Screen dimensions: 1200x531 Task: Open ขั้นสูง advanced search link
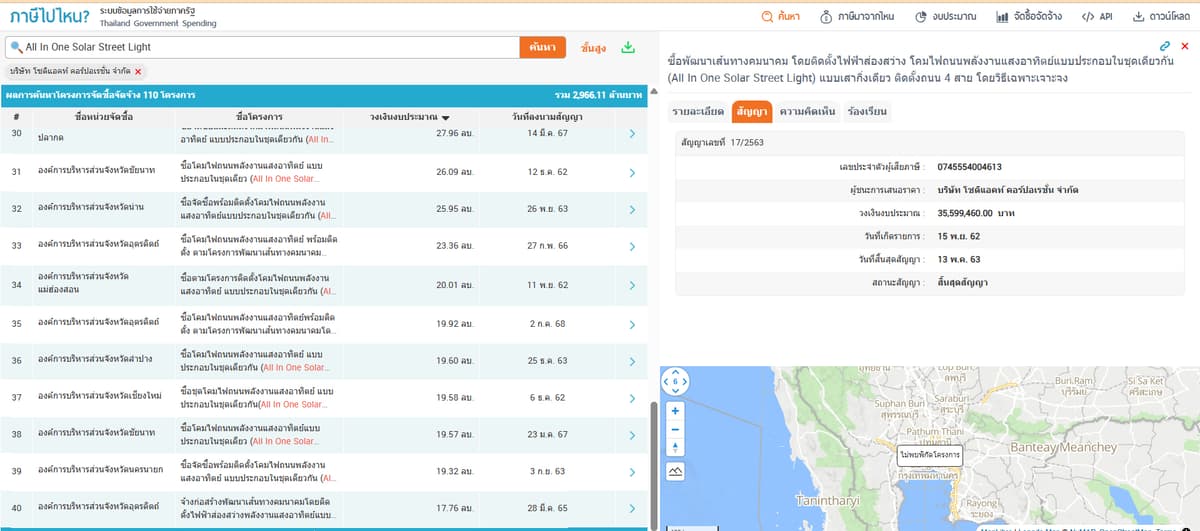593,48
